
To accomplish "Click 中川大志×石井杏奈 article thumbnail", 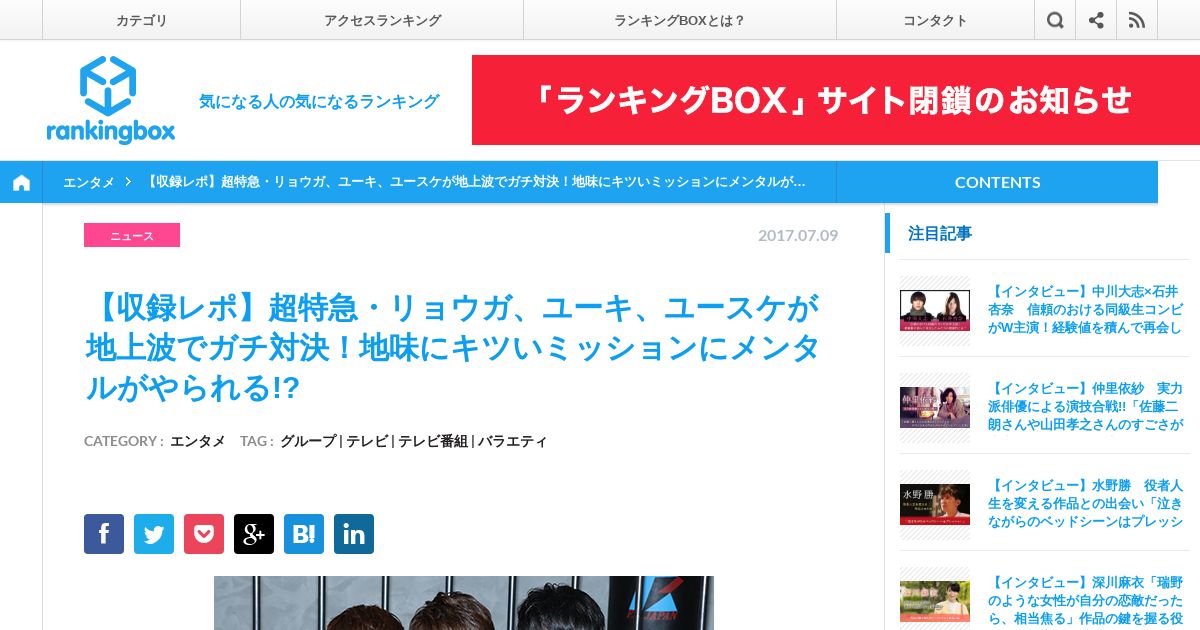I will [935, 310].
